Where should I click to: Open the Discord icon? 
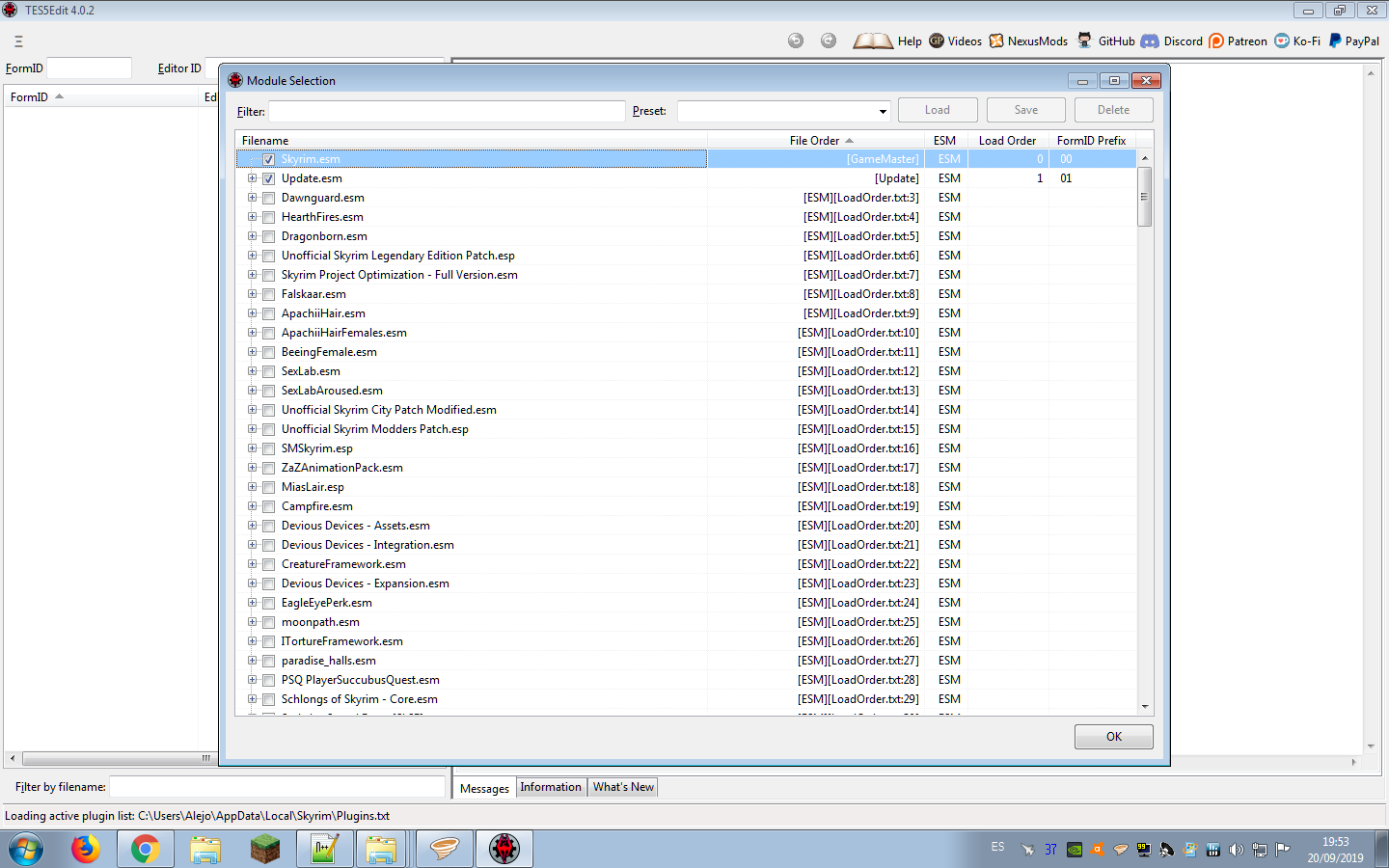(x=1150, y=41)
